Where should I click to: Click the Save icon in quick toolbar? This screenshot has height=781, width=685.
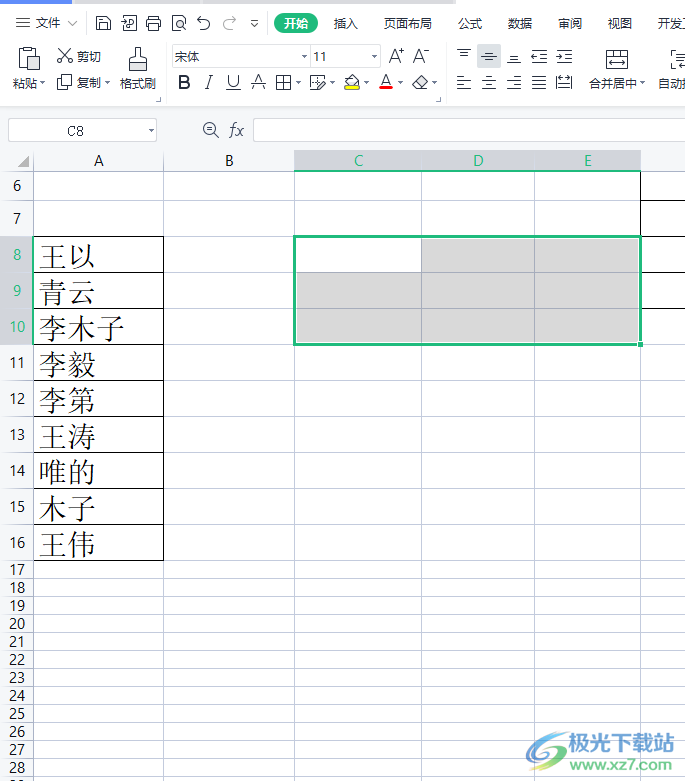pyautogui.click(x=103, y=23)
